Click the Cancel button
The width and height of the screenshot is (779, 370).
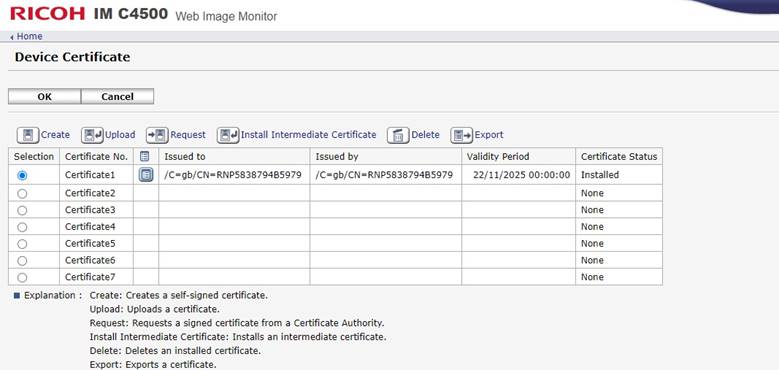[x=117, y=96]
